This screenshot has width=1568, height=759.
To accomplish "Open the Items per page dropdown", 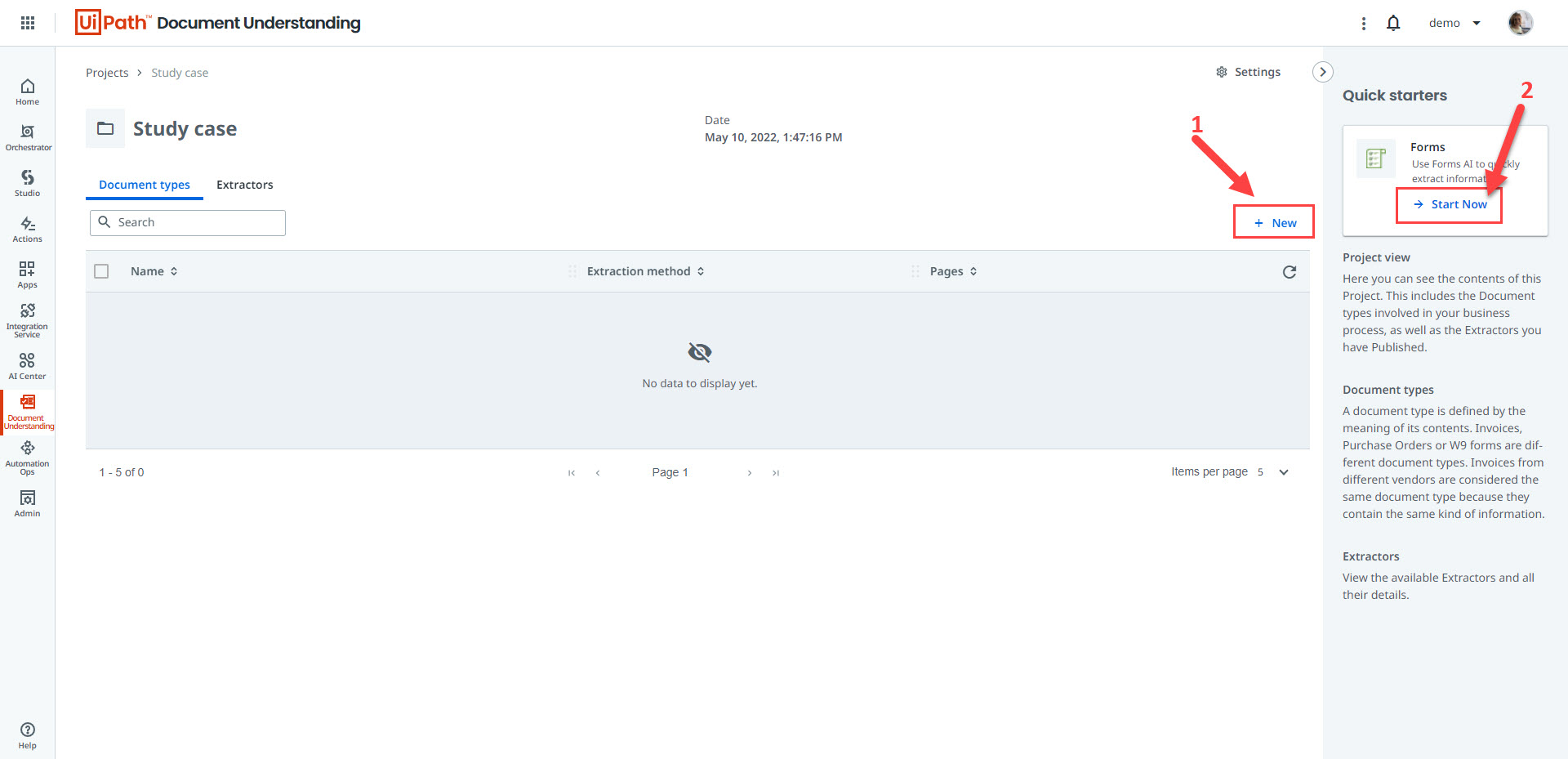I will tap(1273, 472).
